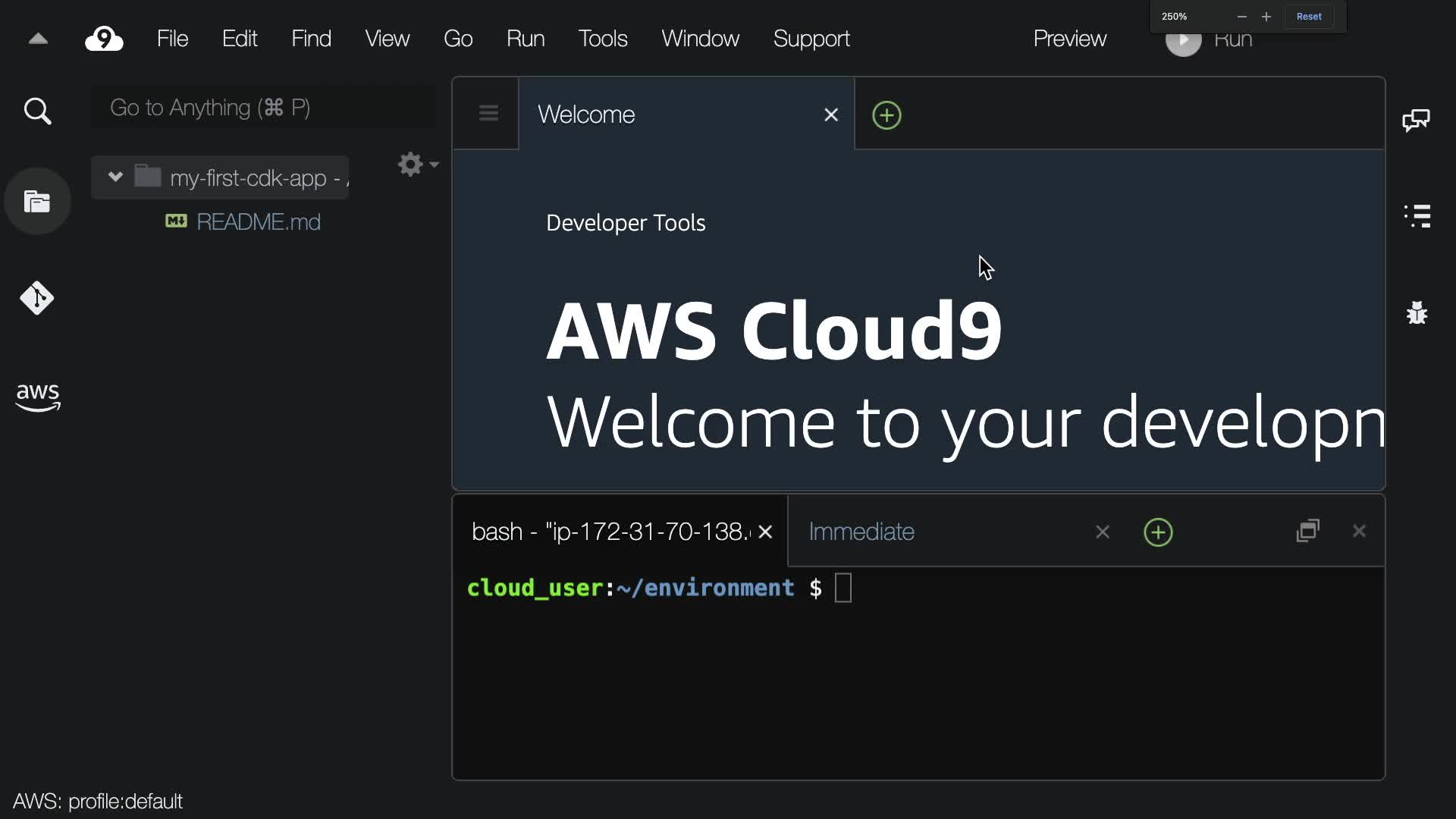This screenshot has width=1456, height=819.
Task: Click the Cloud9 logo icon
Action: (x=104, y=39)
